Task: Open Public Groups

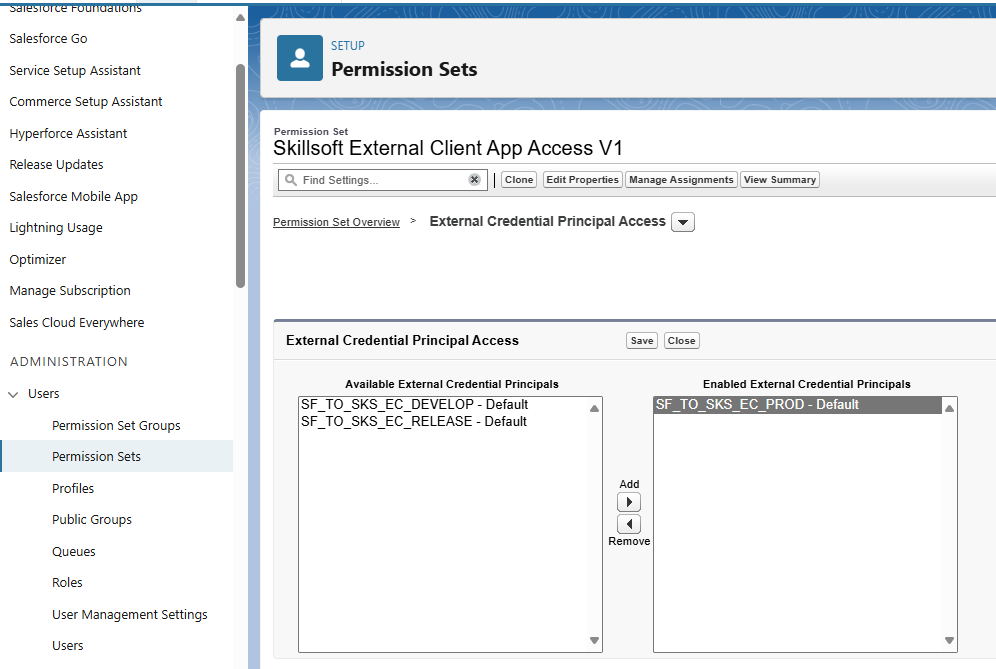Action: [x=92, y=520]
